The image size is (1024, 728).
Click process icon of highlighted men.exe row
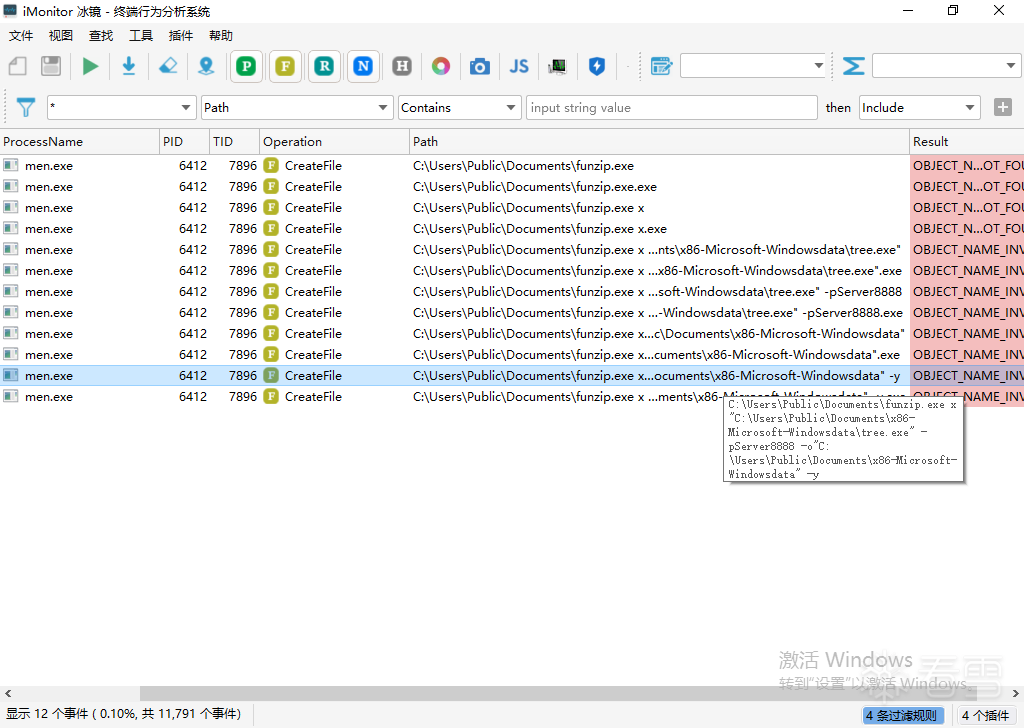tap(10, 375)
